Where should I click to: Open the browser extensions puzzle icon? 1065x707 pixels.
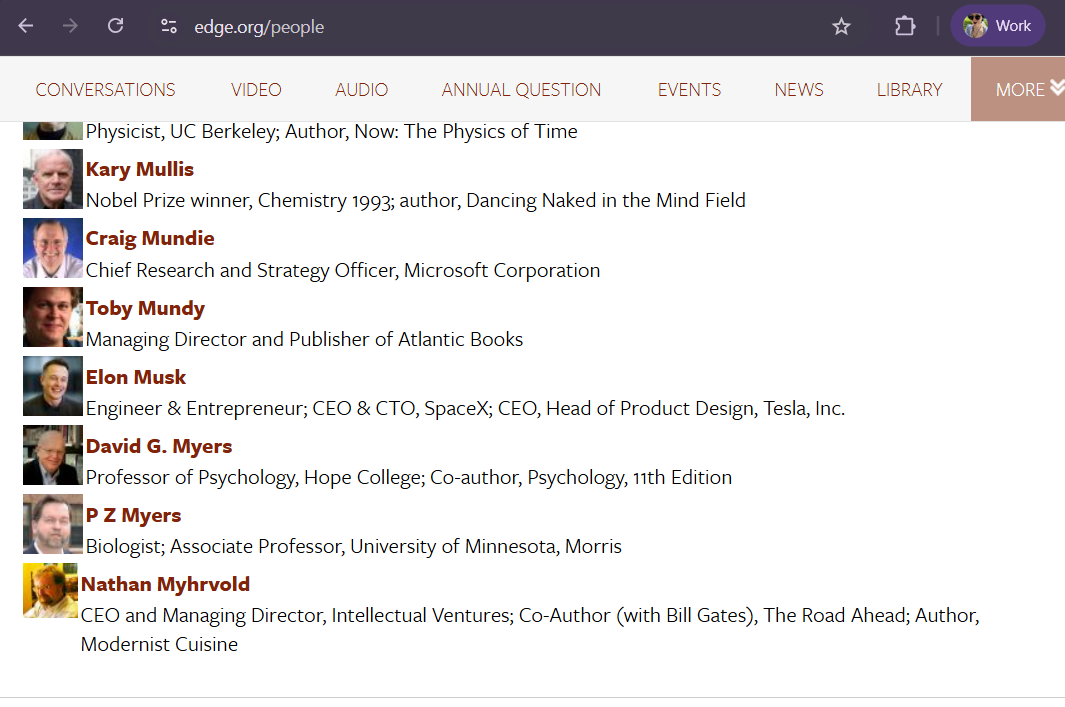click(905, 26)
